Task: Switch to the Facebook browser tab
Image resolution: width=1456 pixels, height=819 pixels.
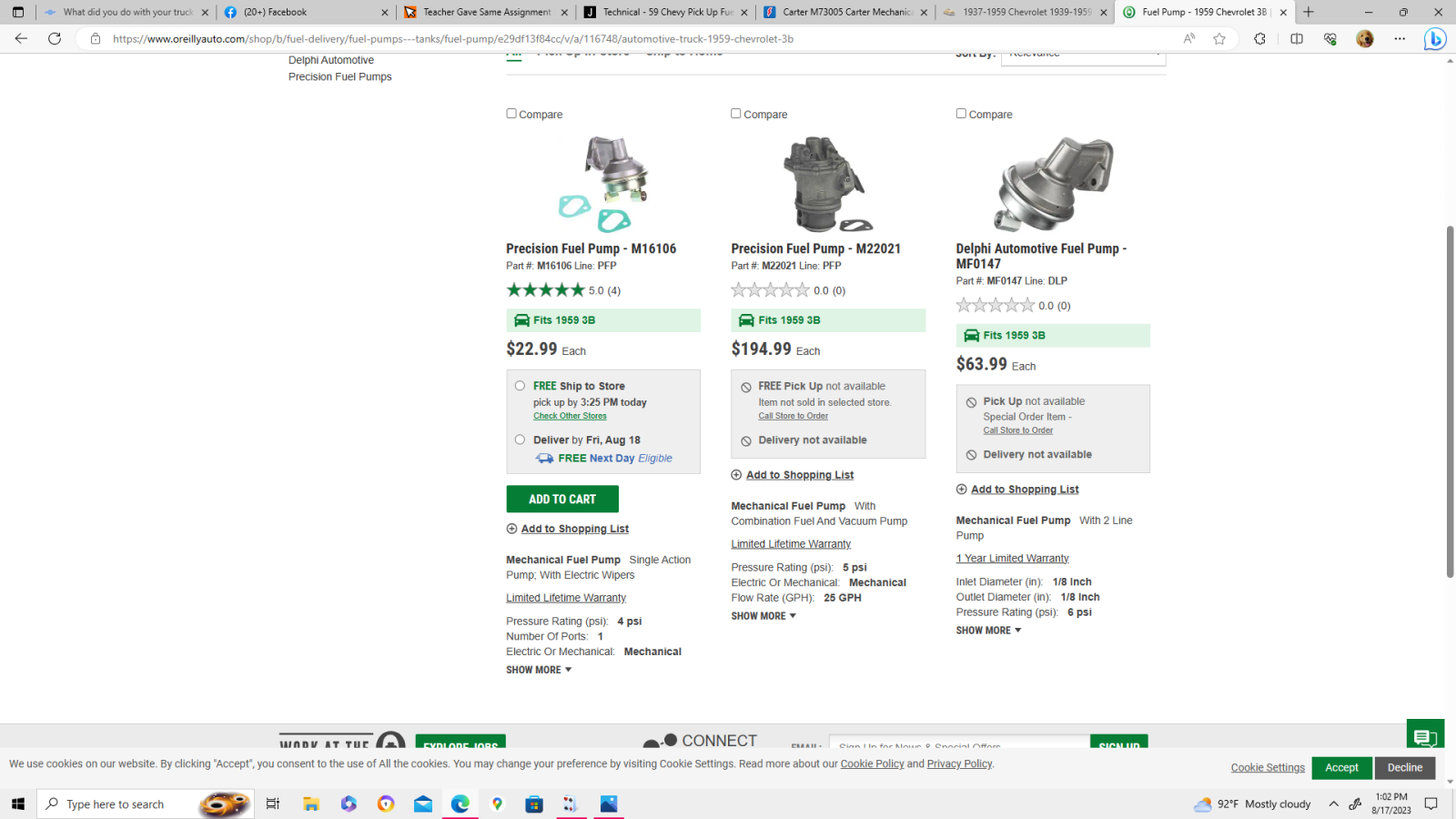Action: (305, 12)
